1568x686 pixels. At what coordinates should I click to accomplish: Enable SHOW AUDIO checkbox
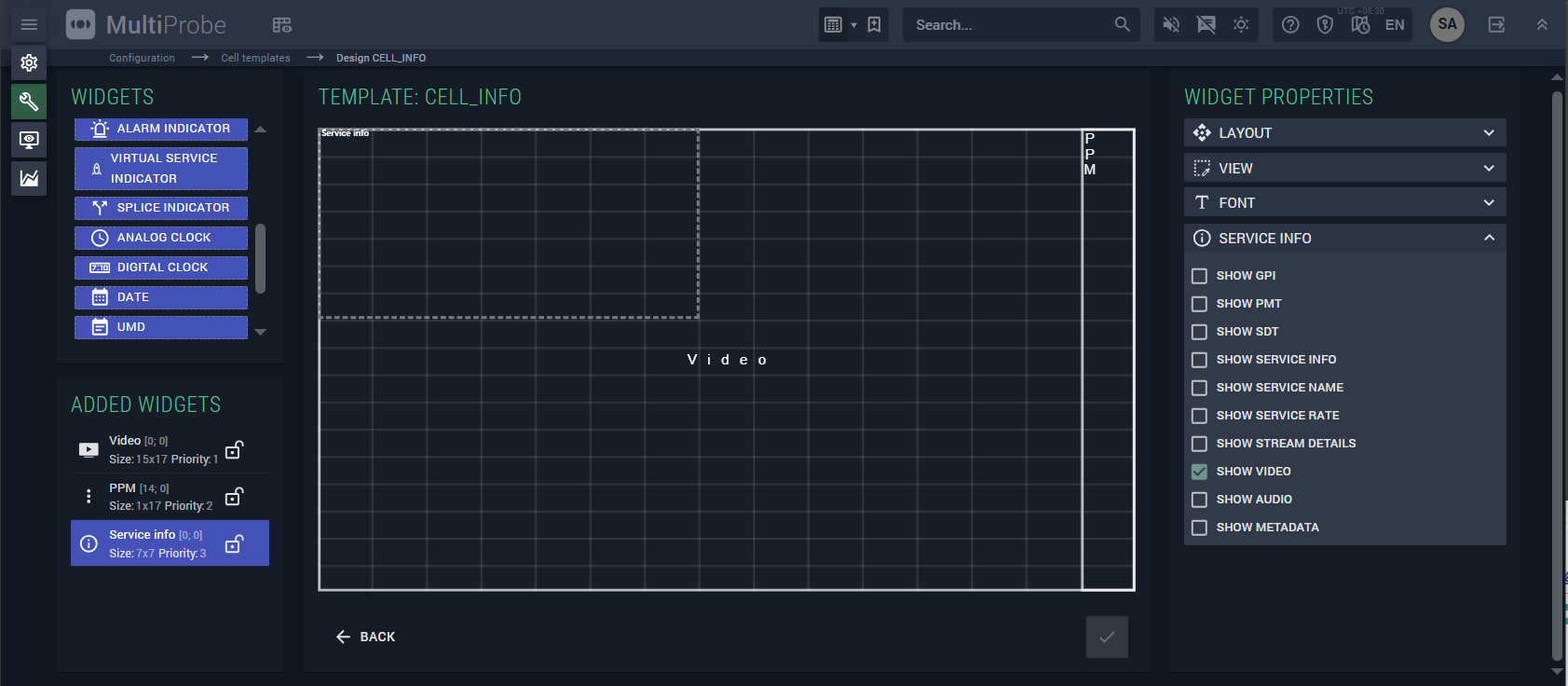1199,500
